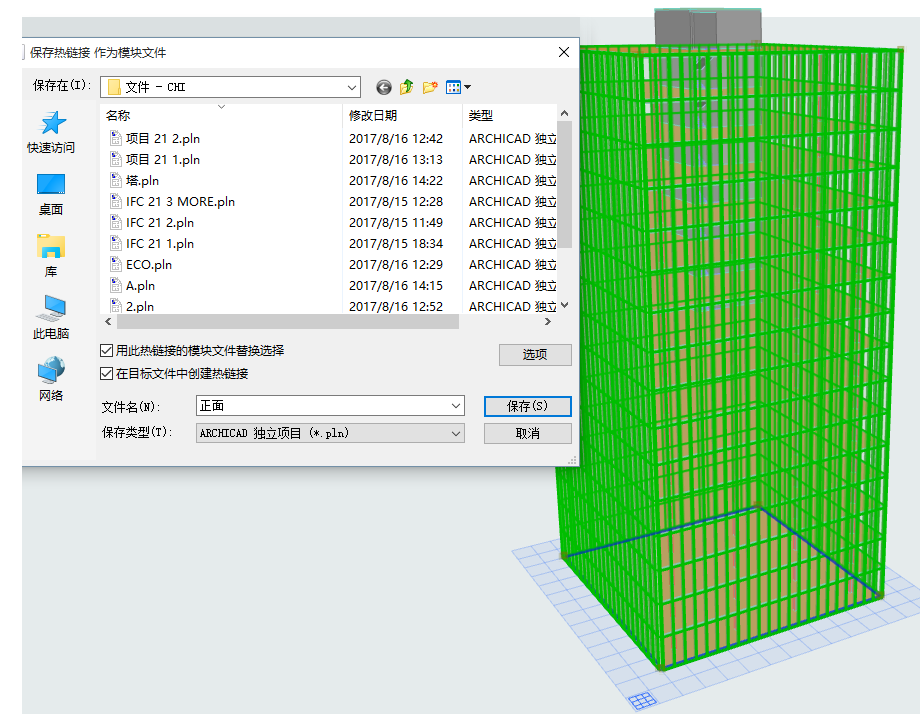Click the gray rooftop block in 3D view
Image resolution: width=920 pixels, height=714 pixels.
708,26
